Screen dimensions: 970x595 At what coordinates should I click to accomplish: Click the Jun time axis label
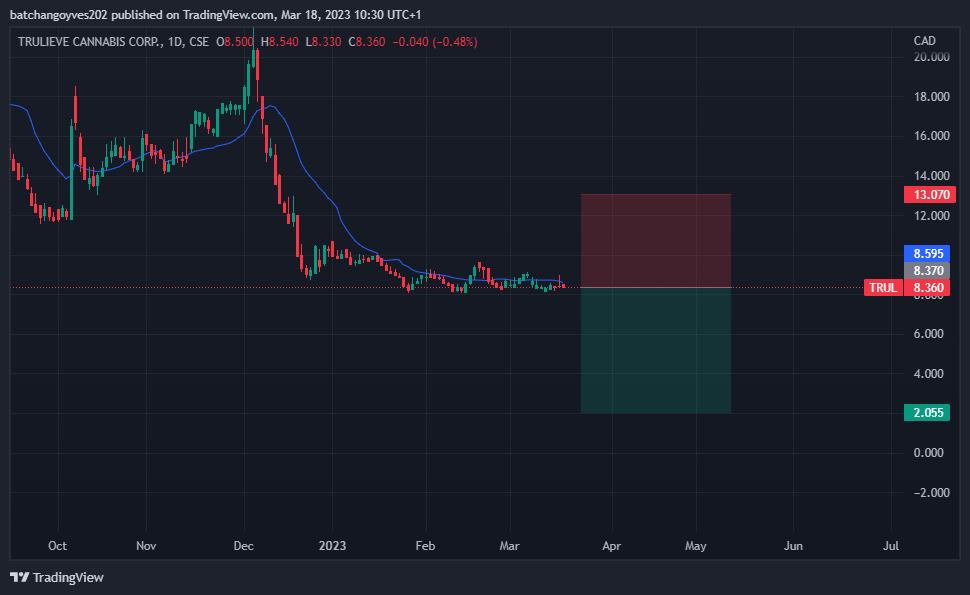793,546
